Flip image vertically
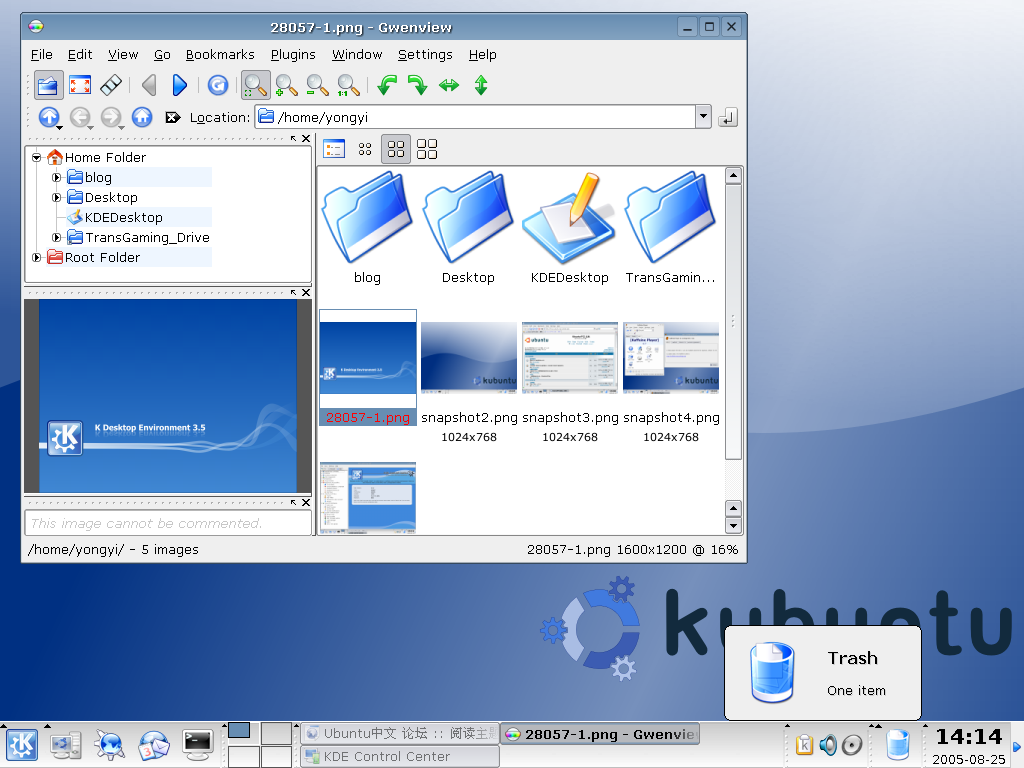The width and height of the screenshot is (1024, 768). coord(481,85)
